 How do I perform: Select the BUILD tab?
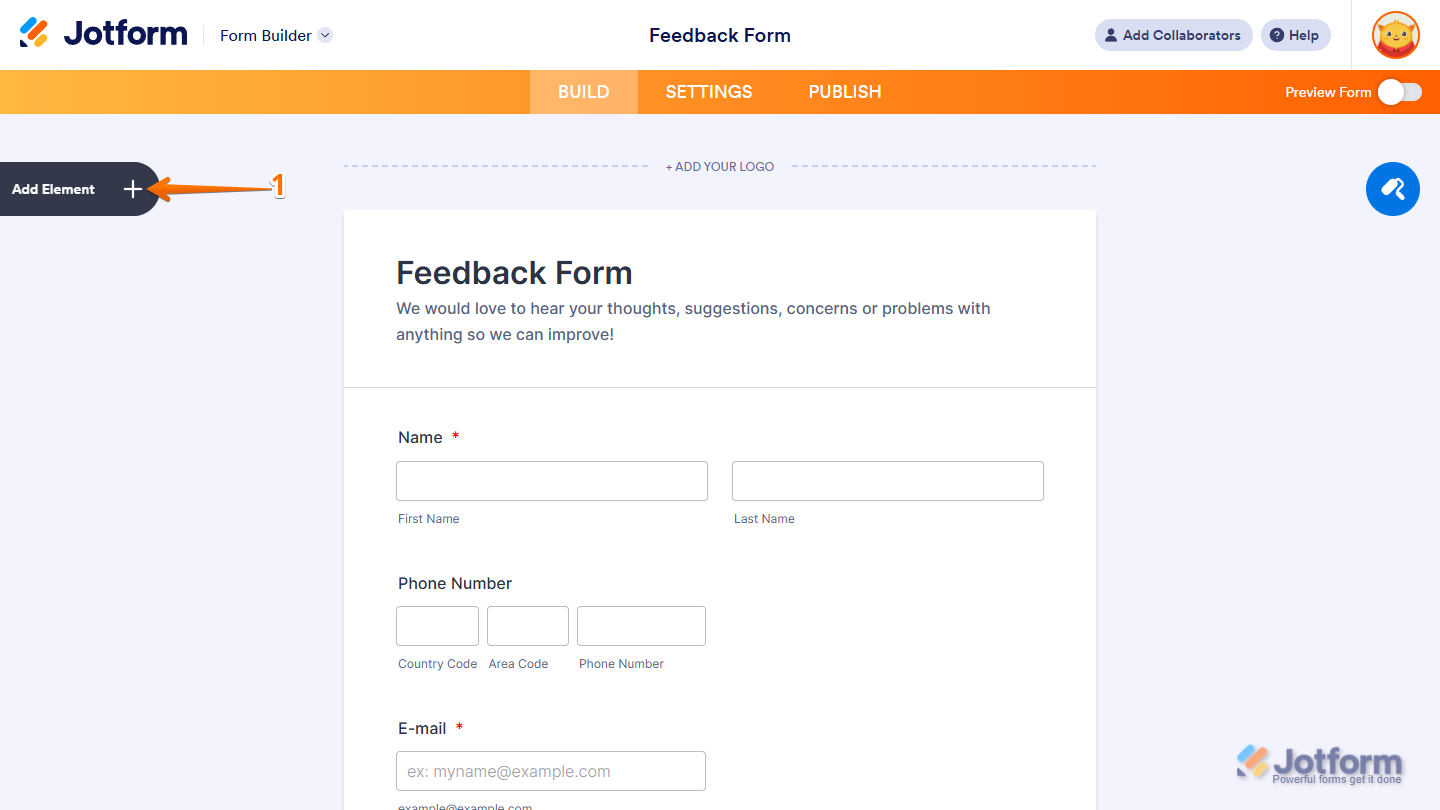(583, 92)
